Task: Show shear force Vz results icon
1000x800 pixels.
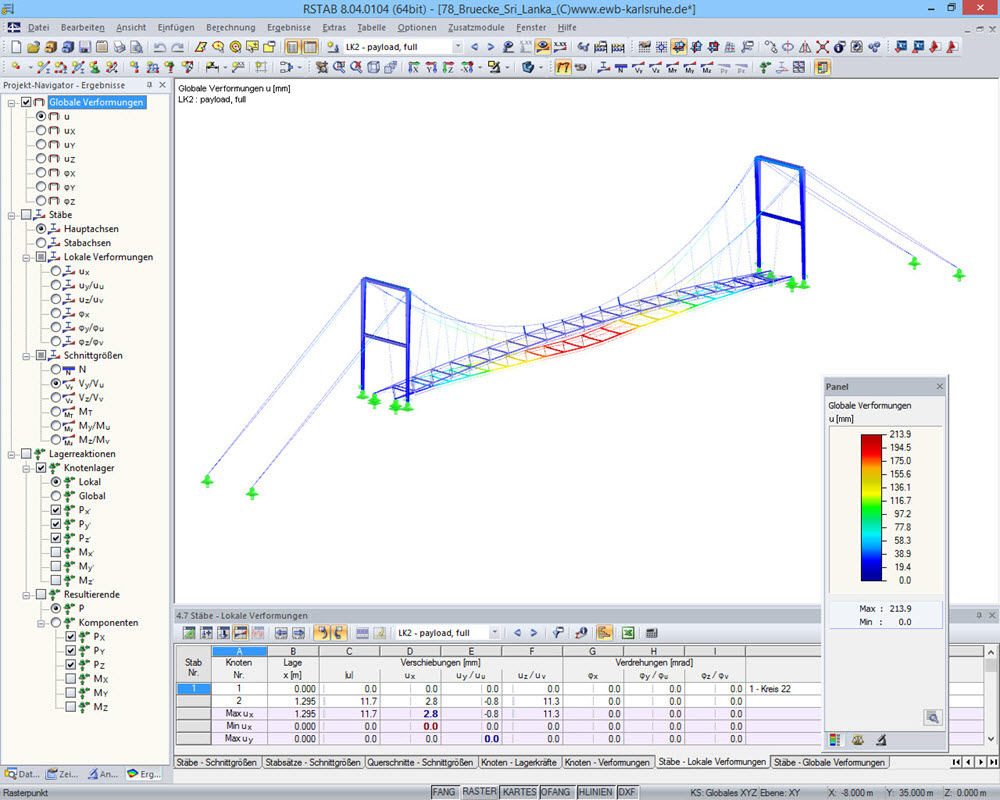Action: coord(655,68)
